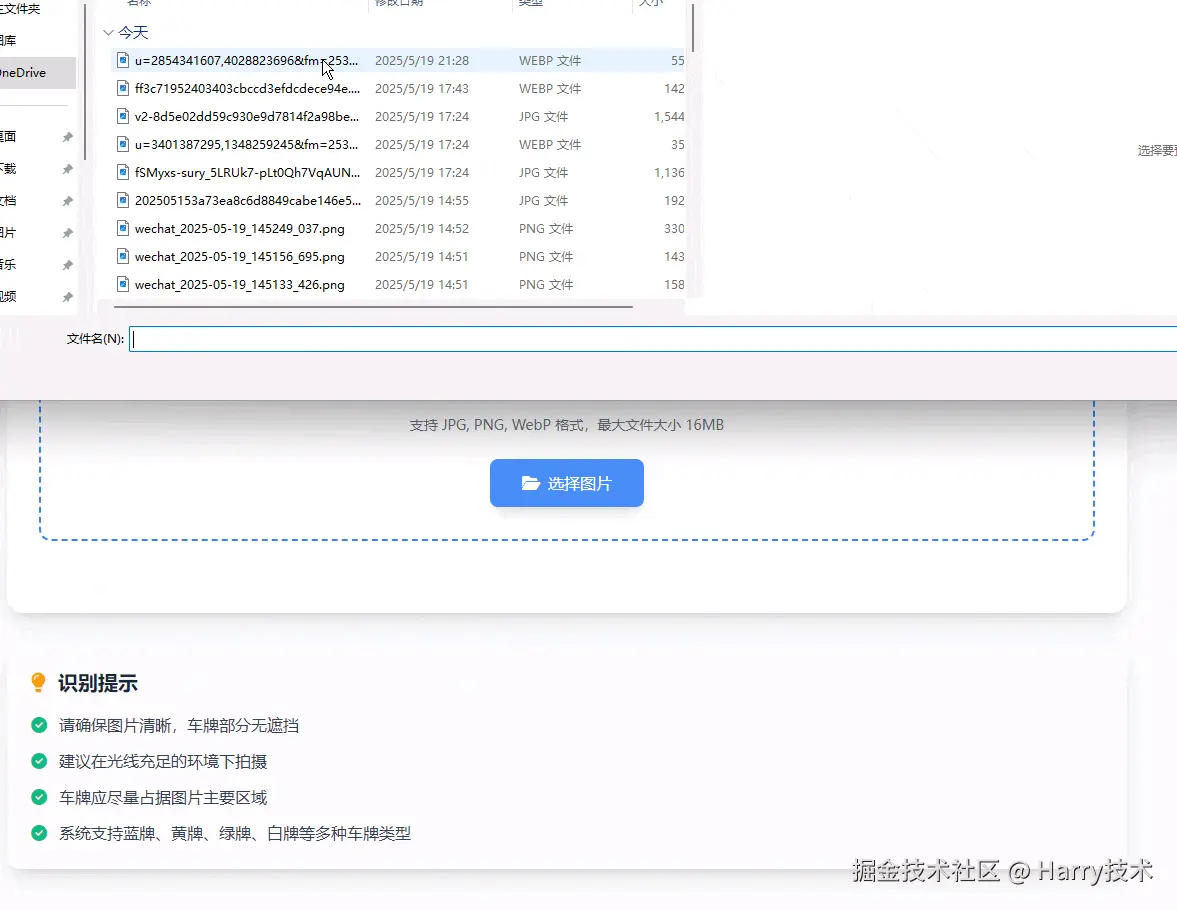
Task: Click the folder icon inside the 选择图片 button
Action: (x=531, y=482)
